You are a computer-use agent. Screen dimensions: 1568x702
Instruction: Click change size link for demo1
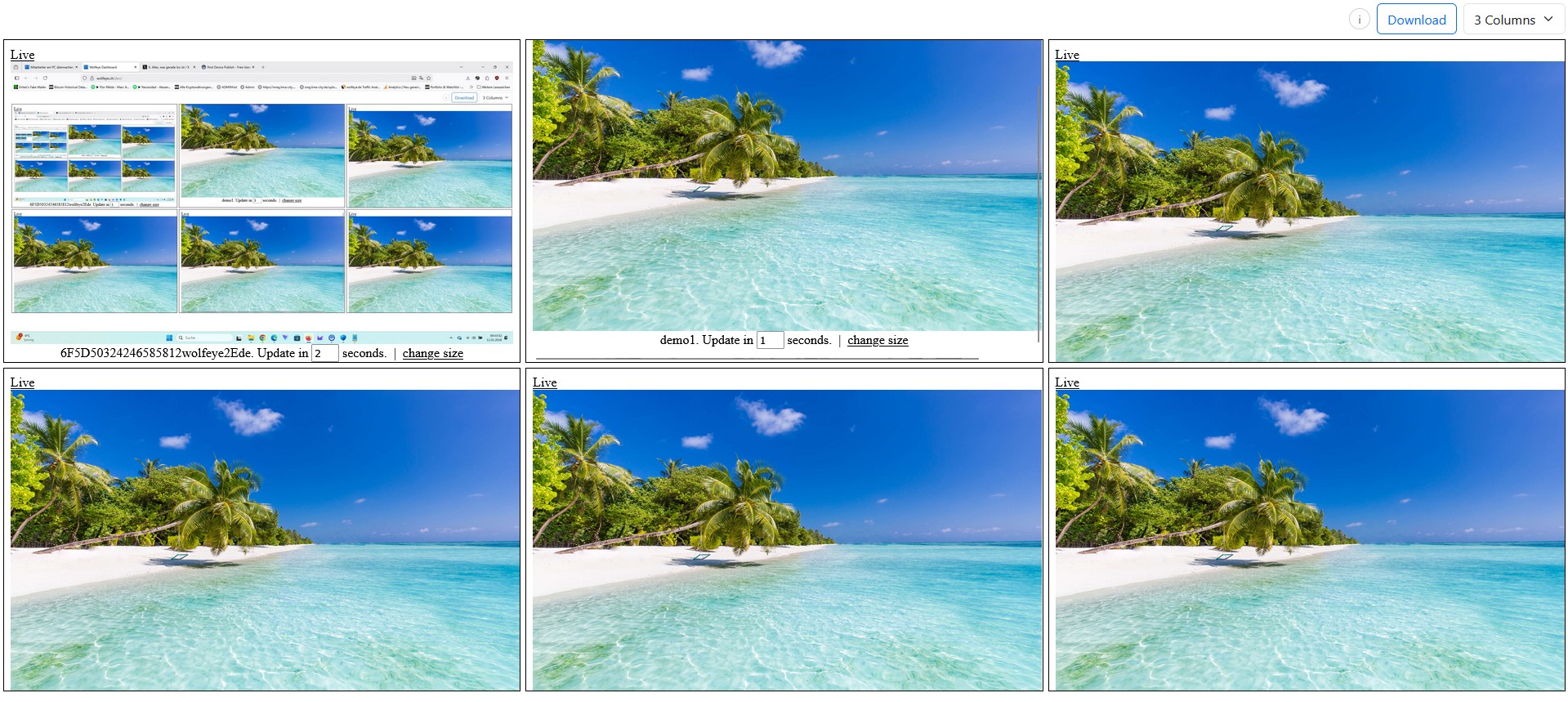tap(878, 340)
